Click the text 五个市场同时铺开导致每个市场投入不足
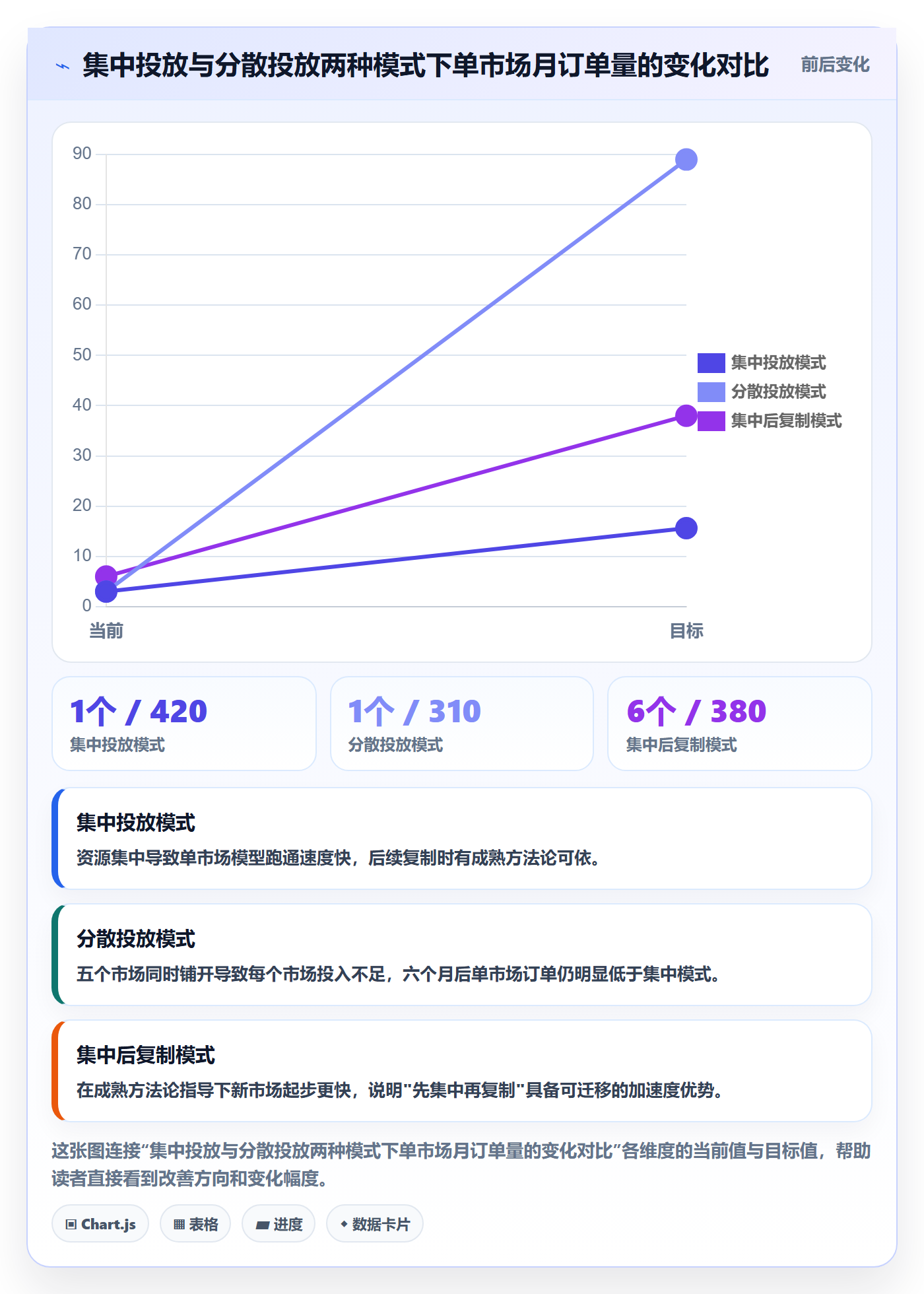This screenshot has height=1294, width=924. point(231,974)
